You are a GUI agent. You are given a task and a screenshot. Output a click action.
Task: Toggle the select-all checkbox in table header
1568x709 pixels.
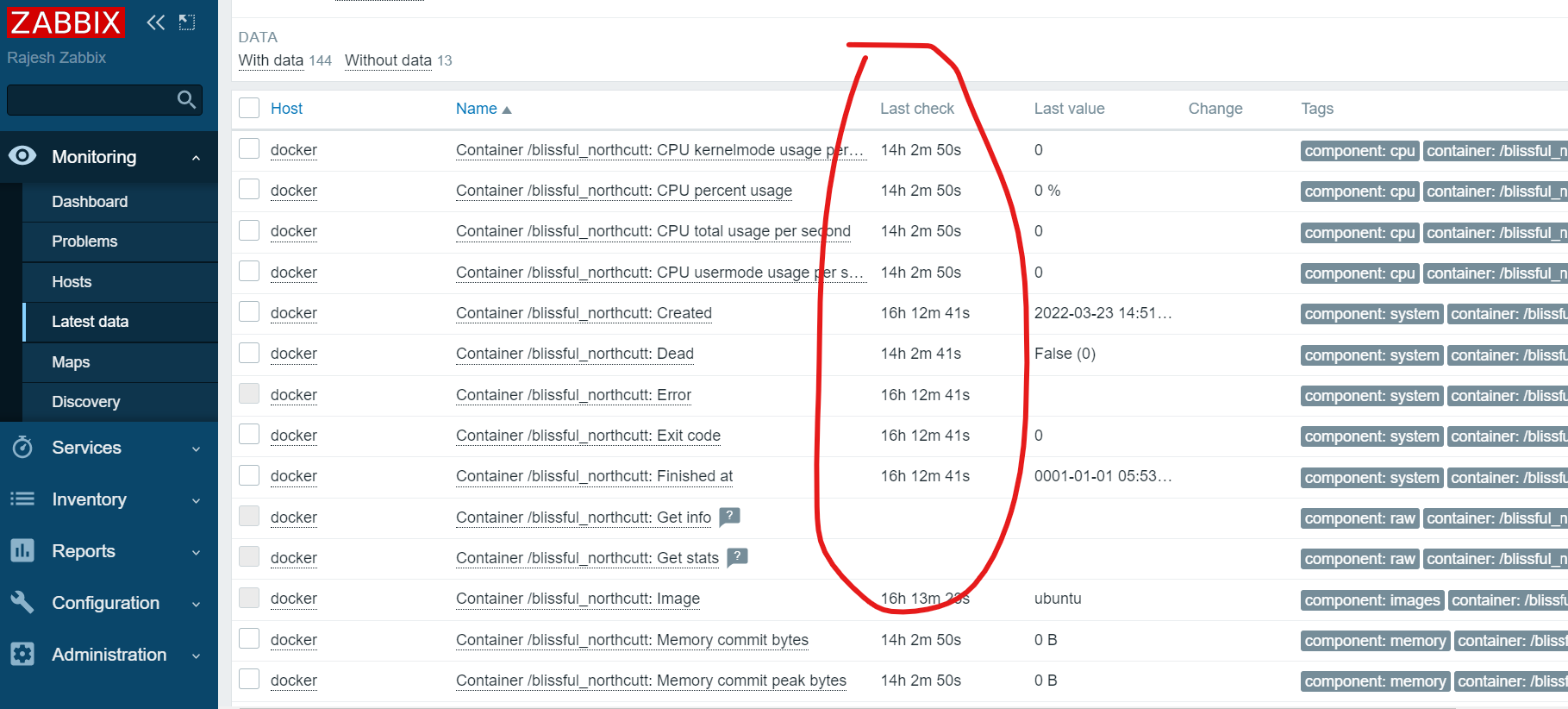coord(249,108)
